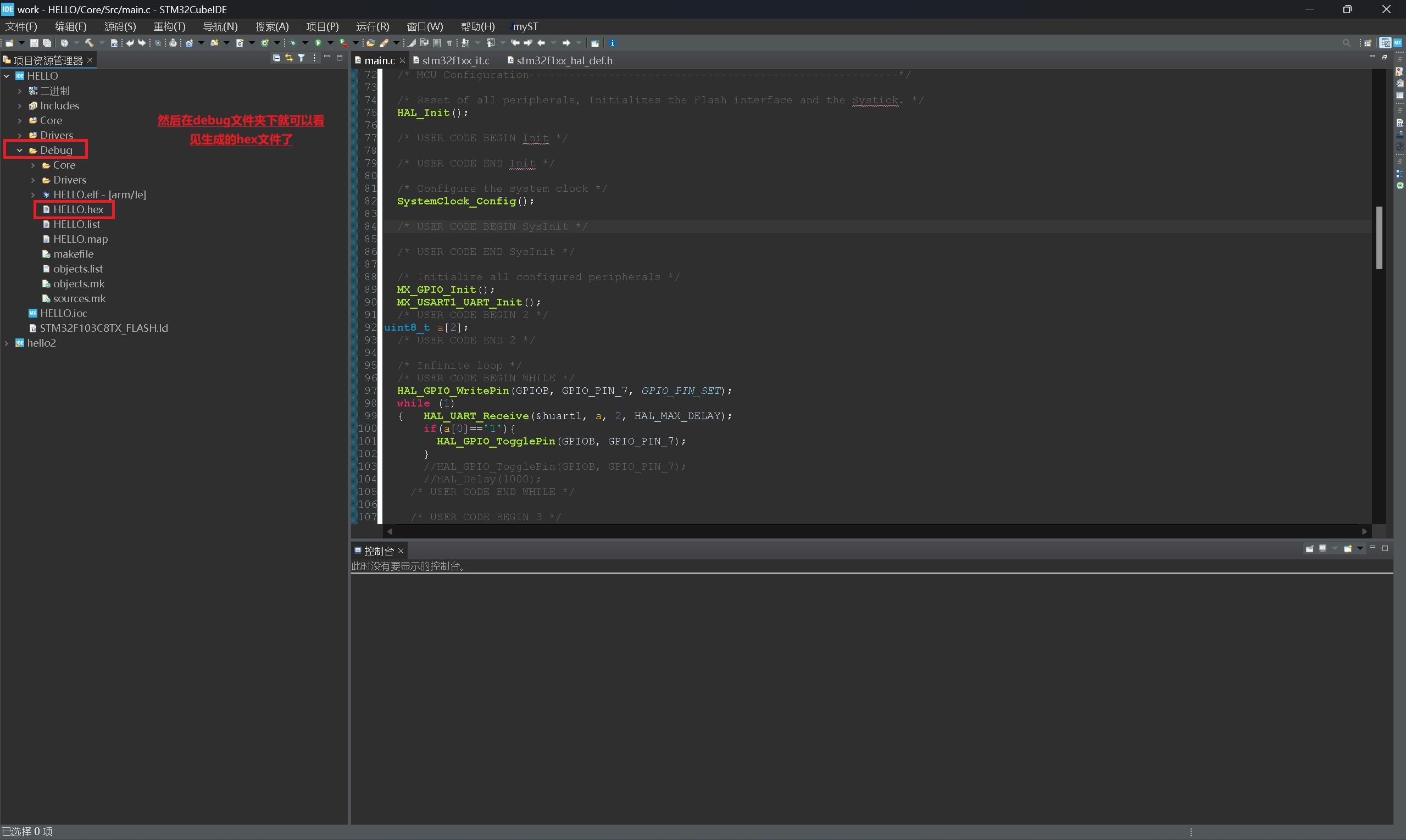Start debugging with the bug icon
Screen dimensions: 1406x840
(x=293, y=43)
